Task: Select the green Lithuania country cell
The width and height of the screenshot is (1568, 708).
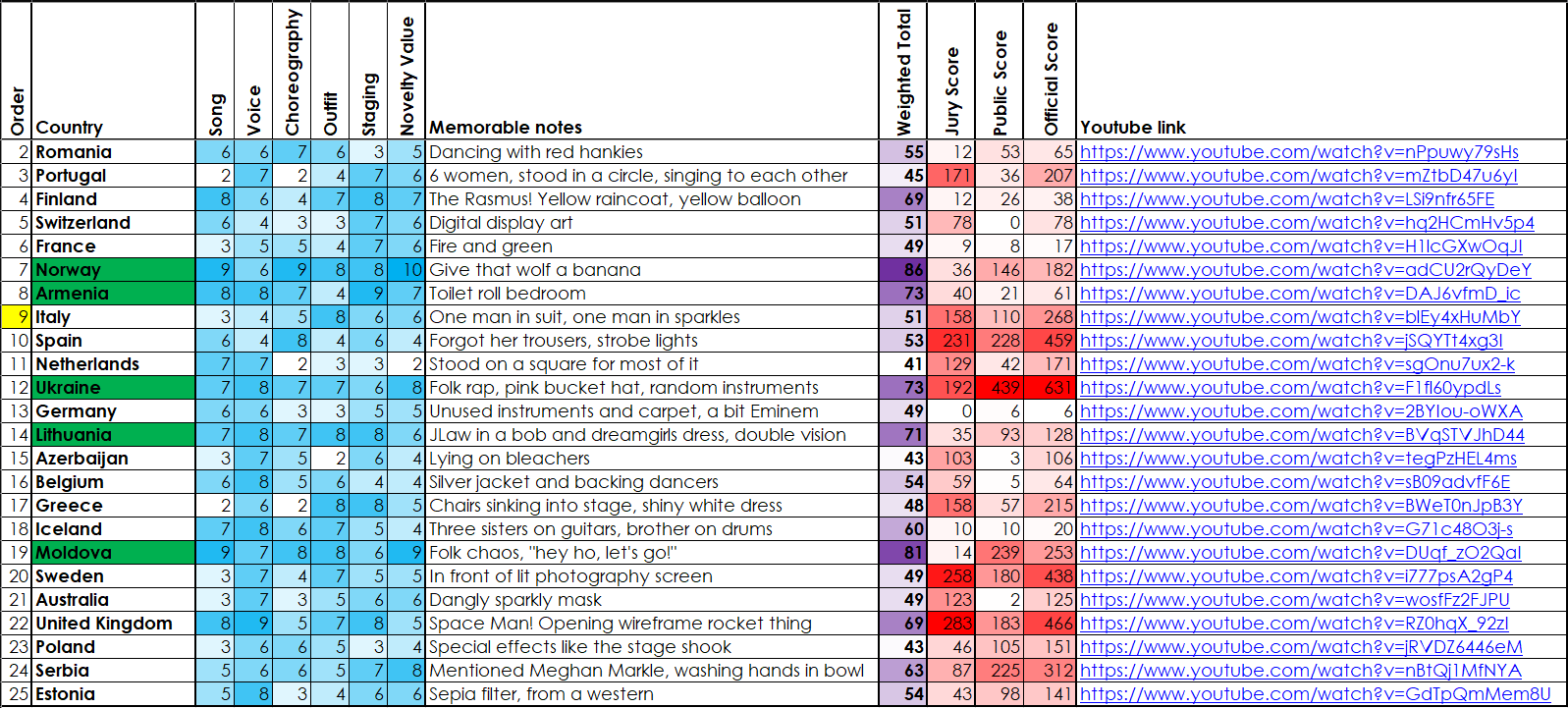Action: (114, 435)
